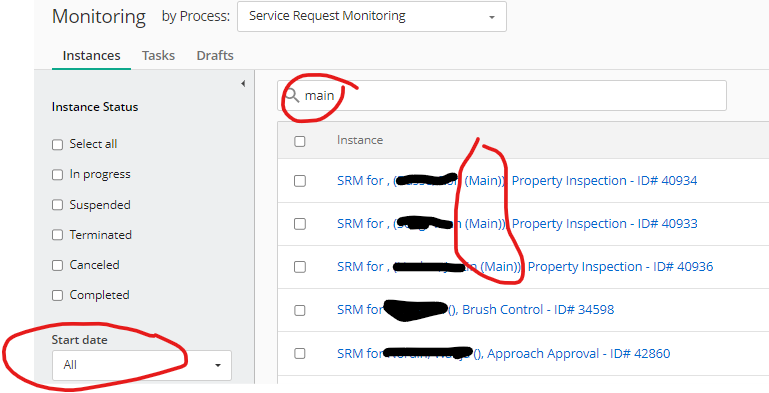
Task: Select row checkbox for ID# 40934
Action: [300, 181]
